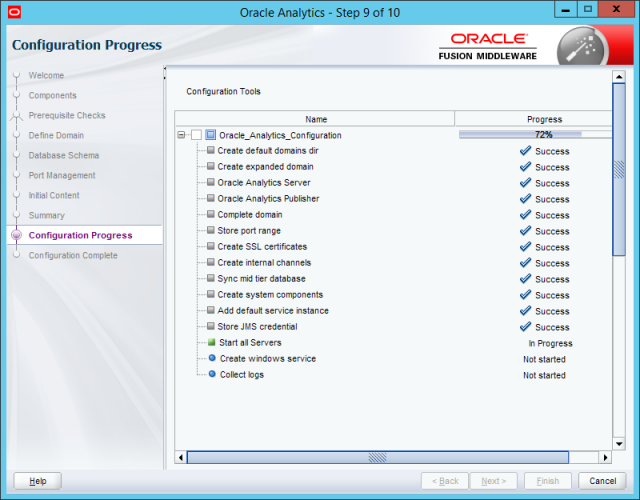Select the Define Domain step
The width and height of the screenshot is (640, 500).
point(56,135)
